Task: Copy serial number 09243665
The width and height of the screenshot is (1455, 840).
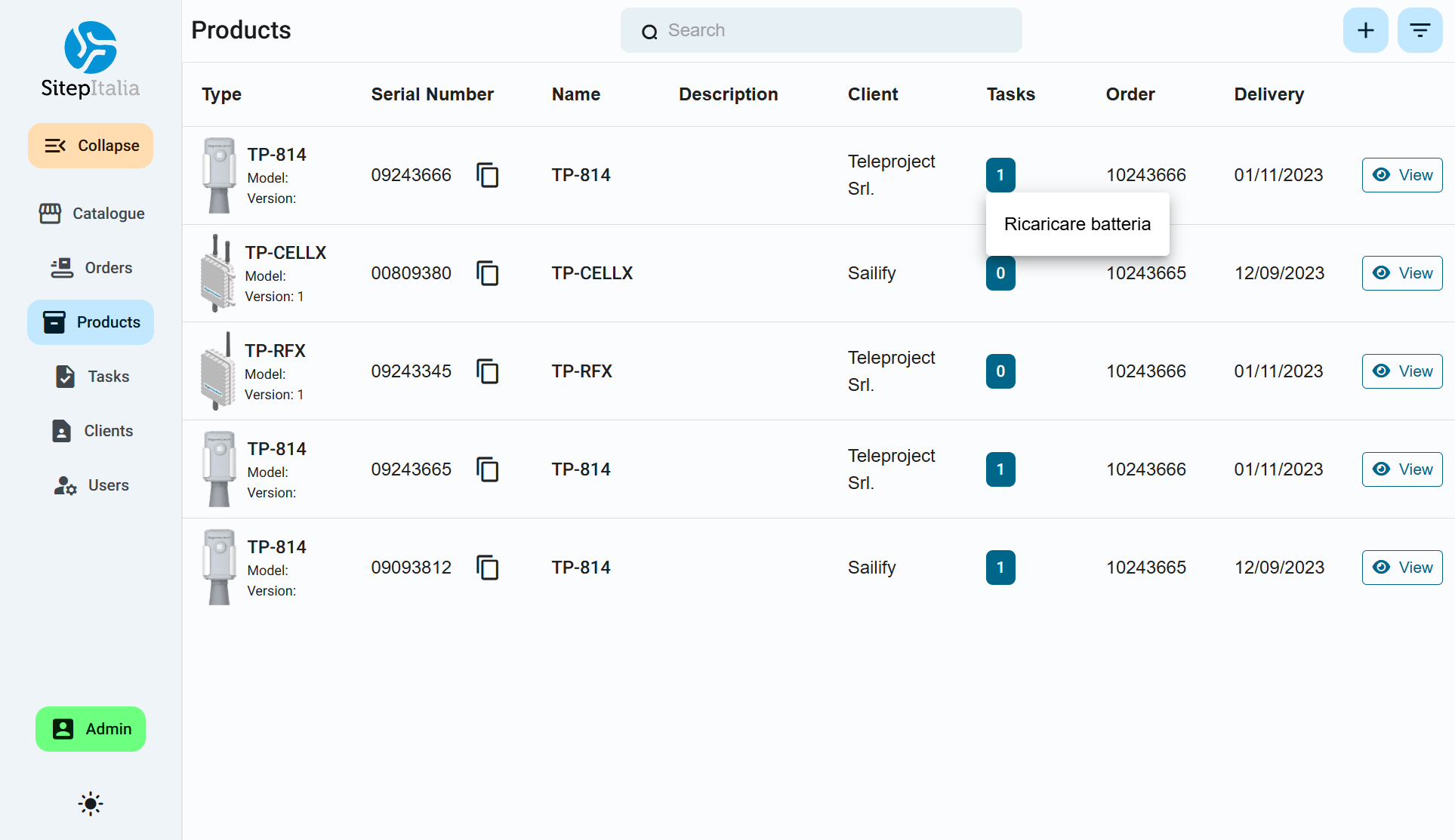Action: [x=488, y=469]
